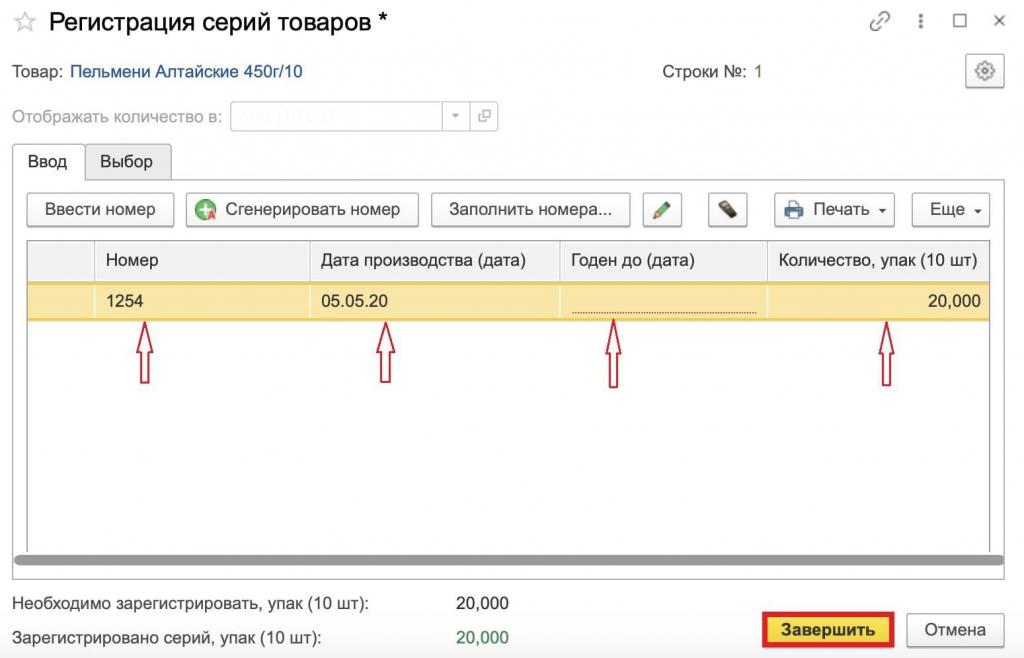This screenshot has height=658, width=1024.
Task: Click the green Зарегистрировано серий value 20,000
Action: [x=482, y=637]
